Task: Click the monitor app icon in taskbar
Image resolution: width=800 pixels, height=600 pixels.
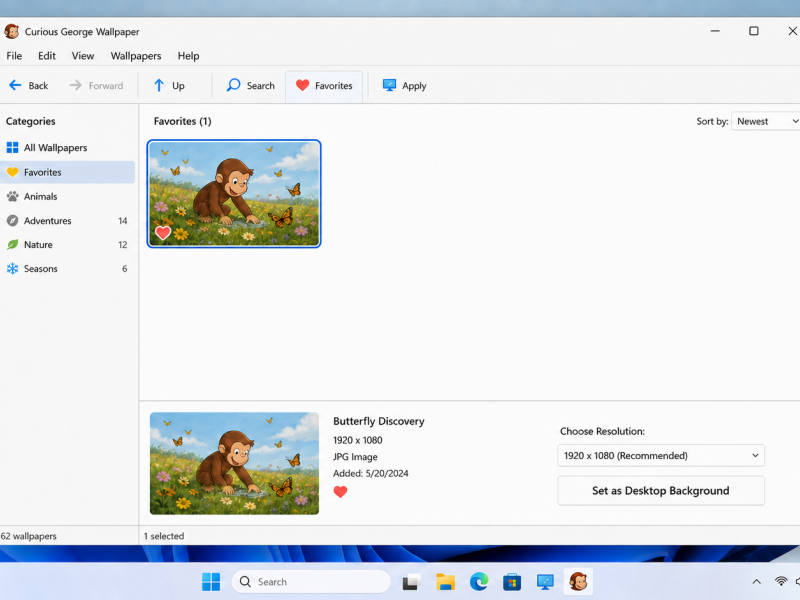Action: click(x=545, y=582)
